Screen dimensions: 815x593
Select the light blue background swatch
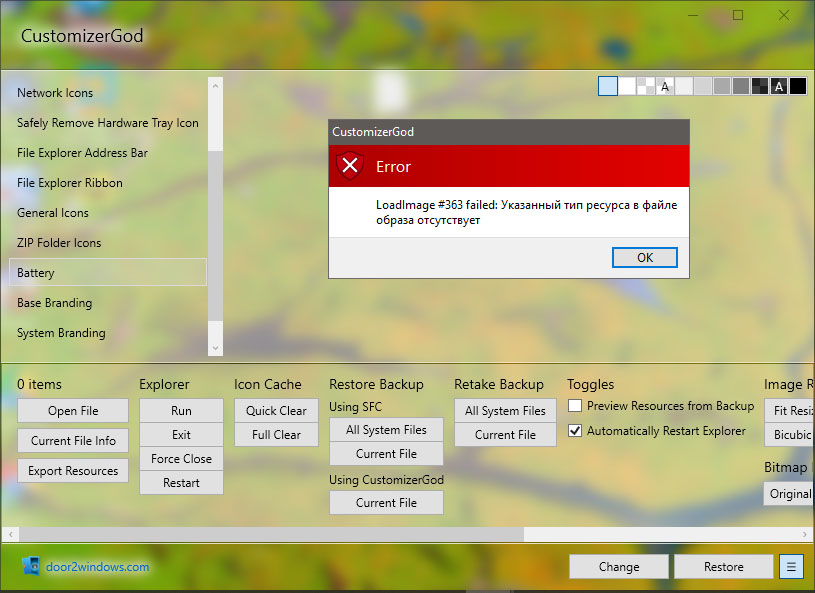608,86
